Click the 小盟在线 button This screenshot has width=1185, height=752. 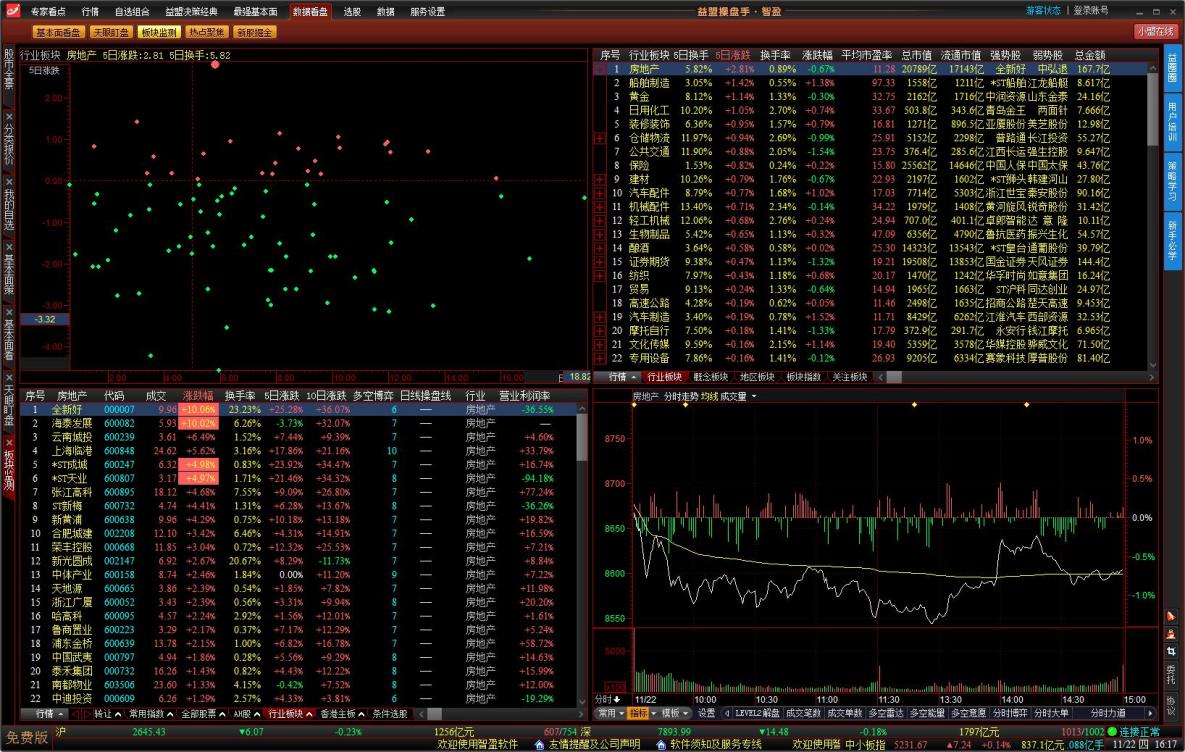(x=1156, y=31)
